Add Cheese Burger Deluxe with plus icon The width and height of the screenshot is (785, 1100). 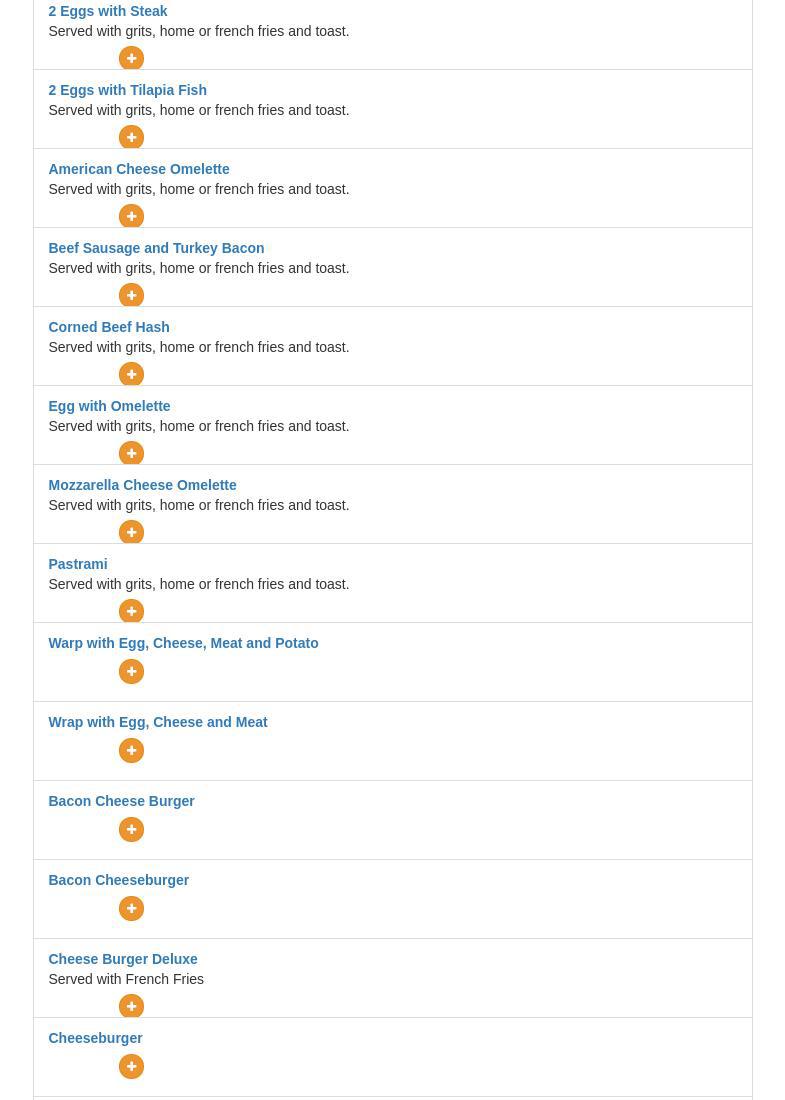131,1006
